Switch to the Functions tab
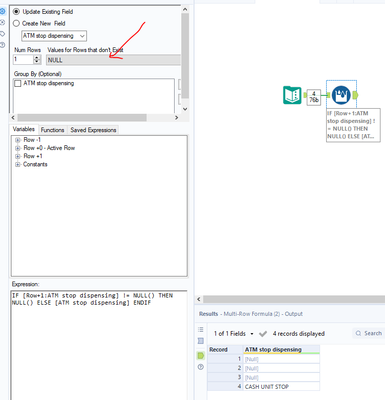Screen dimensions: 385x400 click(52, 130)
